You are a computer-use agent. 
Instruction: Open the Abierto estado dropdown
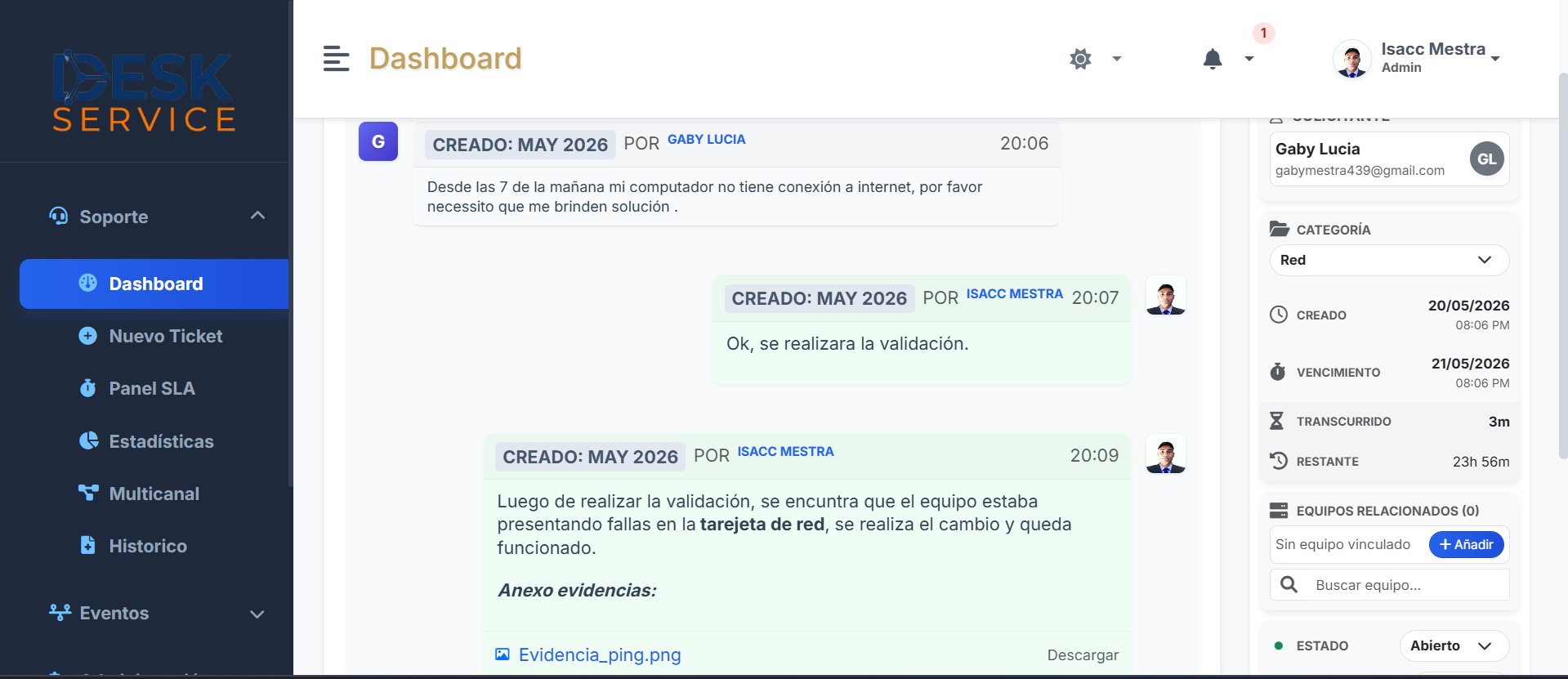click(x=1454, y=645)
